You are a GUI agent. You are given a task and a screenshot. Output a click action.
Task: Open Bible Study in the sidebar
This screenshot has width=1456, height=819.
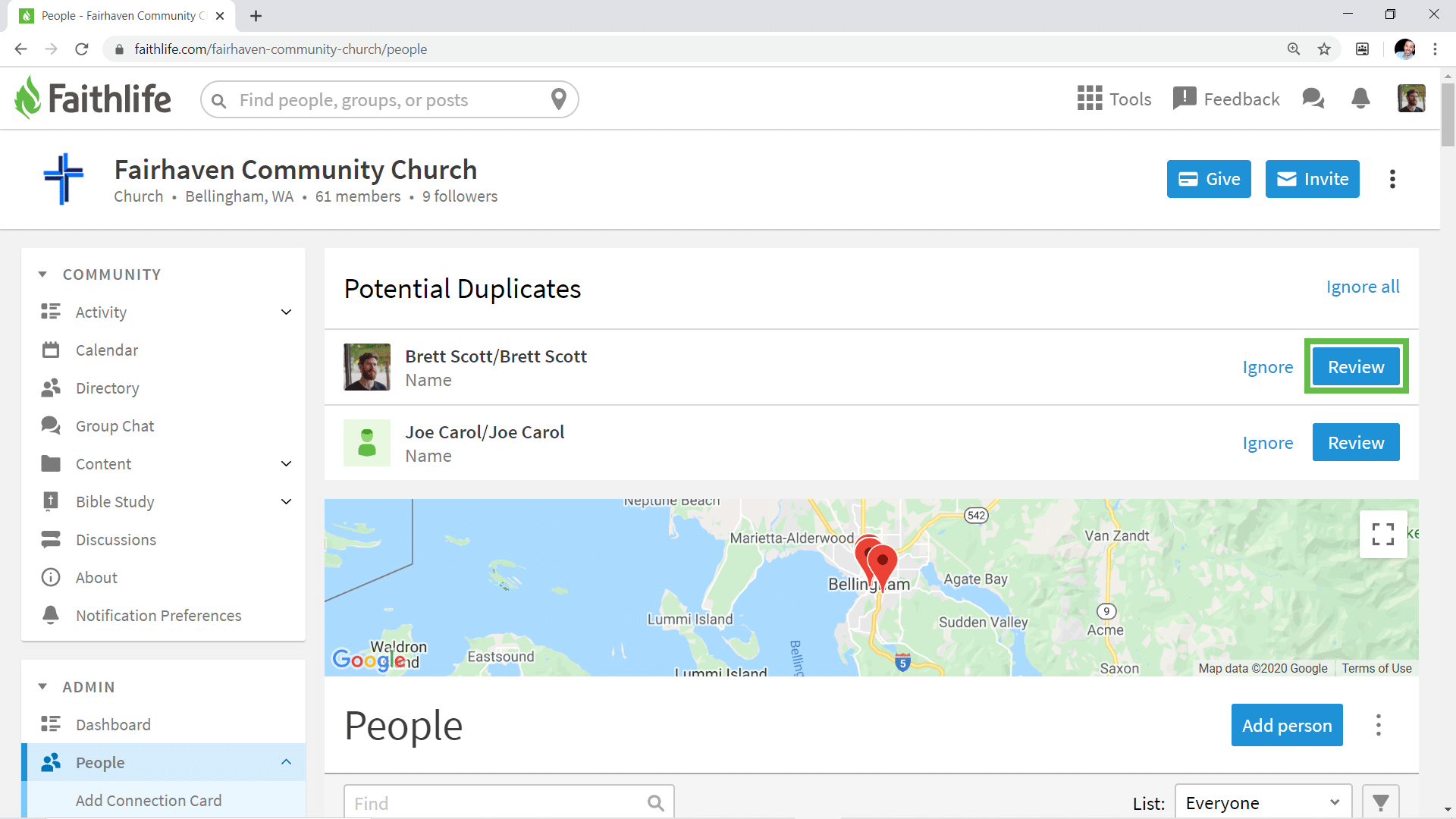pos(115,502)
